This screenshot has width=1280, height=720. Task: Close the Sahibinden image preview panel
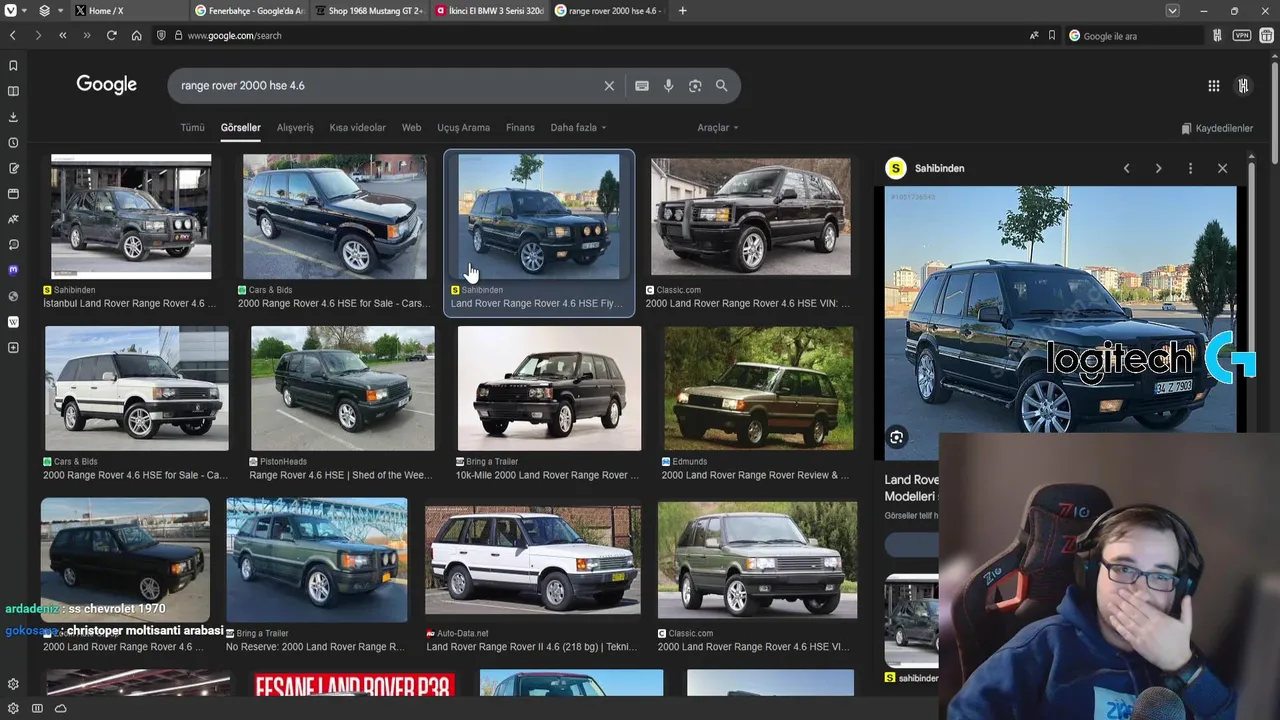(x=1222, y=168)
